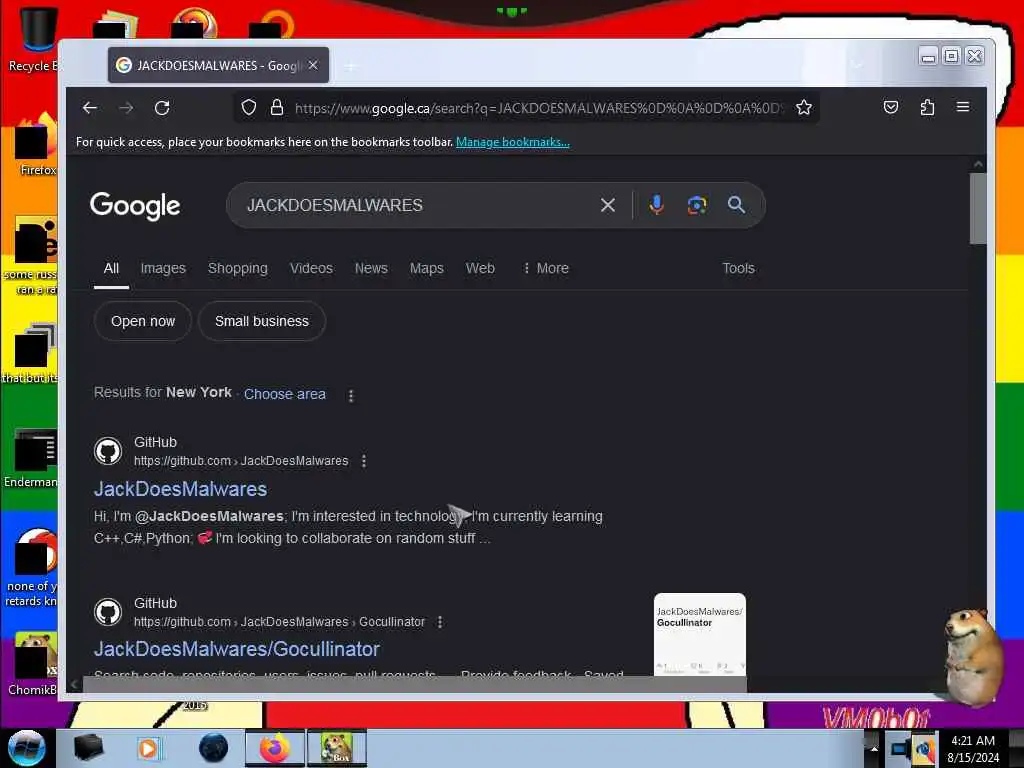Viewport: 1024px width, 768px height.
Task: Switch to Firefox in taskbar
Action: pos(275,748)
